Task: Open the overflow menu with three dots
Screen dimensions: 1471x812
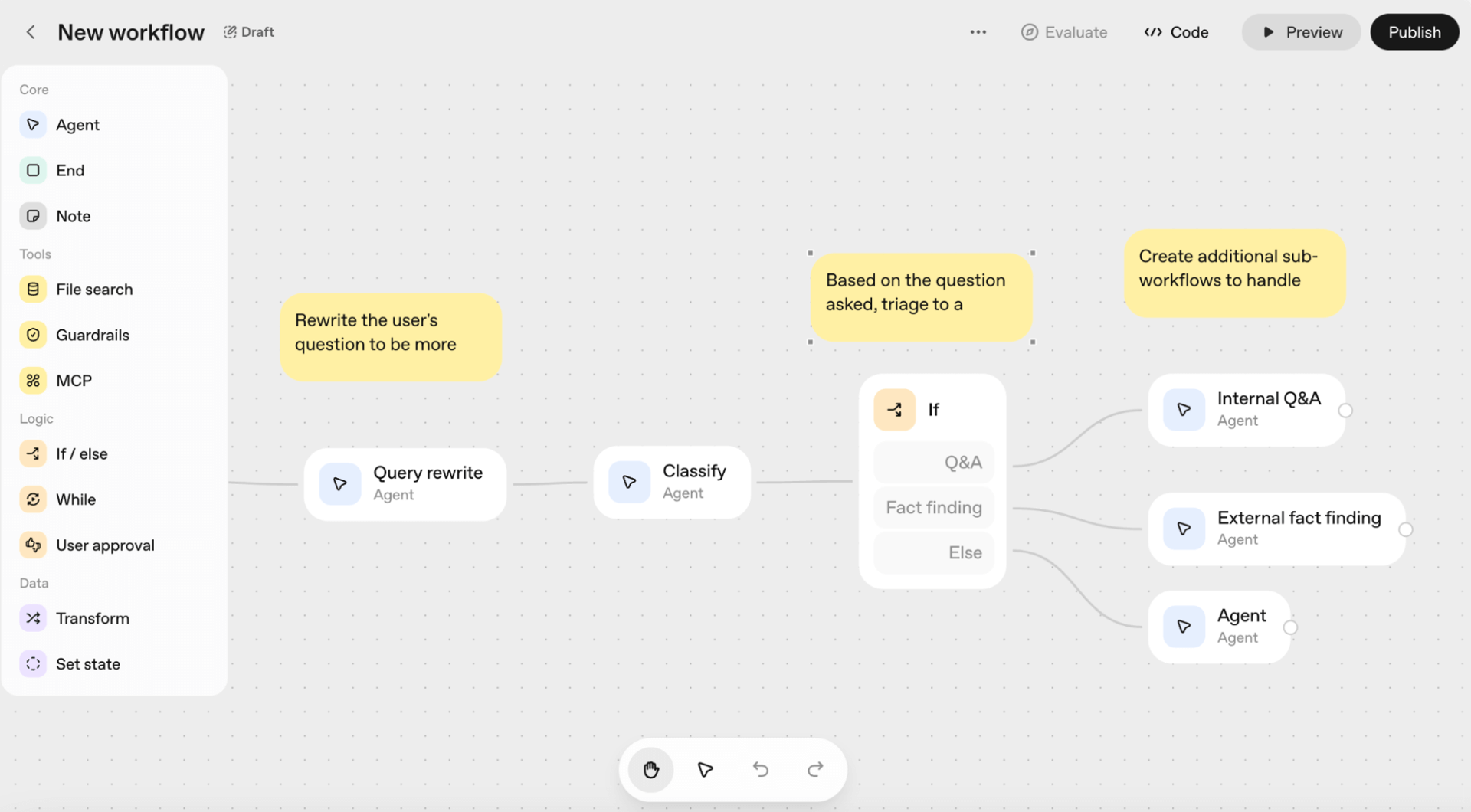Action: click(978, 32)
